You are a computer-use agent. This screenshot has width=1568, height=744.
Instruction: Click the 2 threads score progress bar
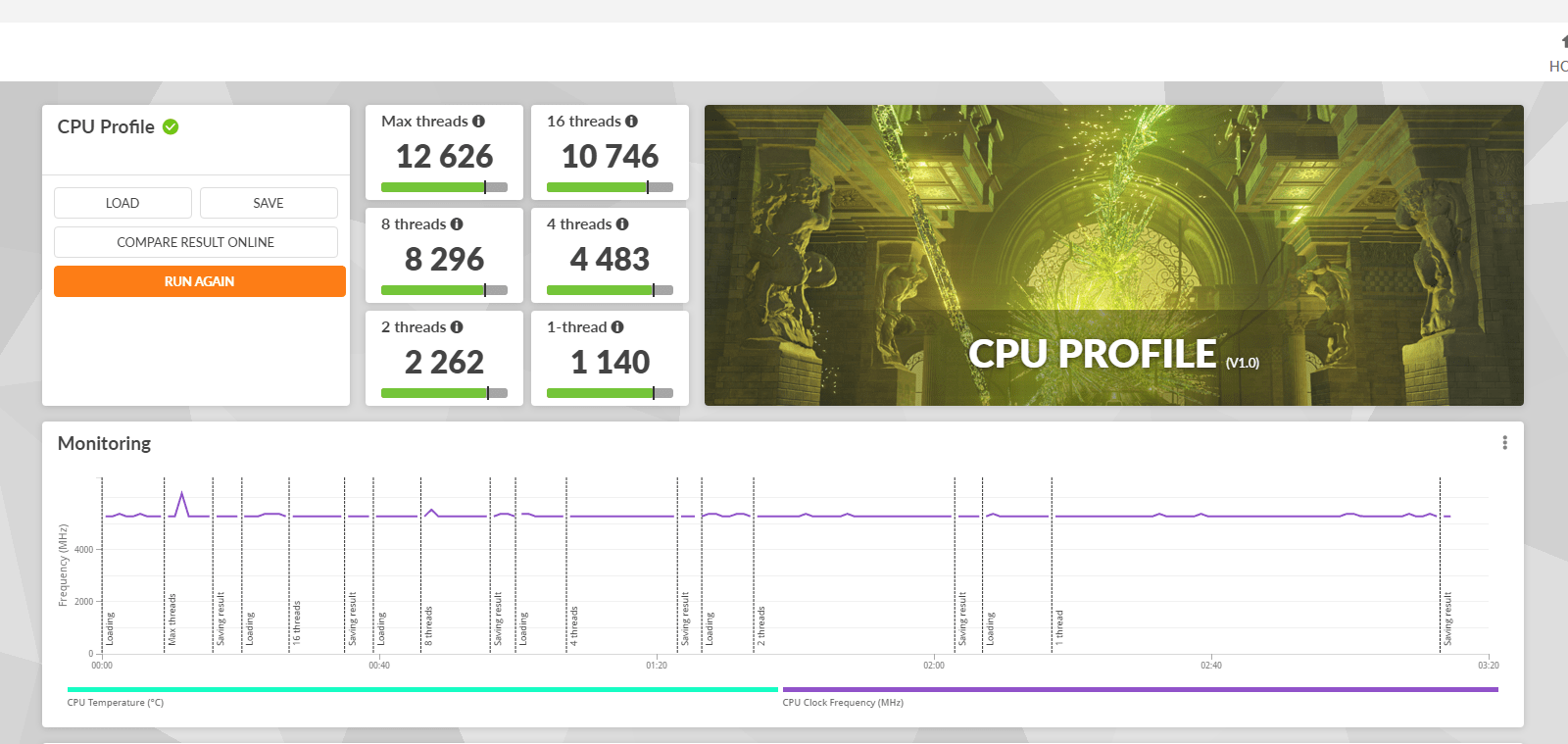point(444,393)
